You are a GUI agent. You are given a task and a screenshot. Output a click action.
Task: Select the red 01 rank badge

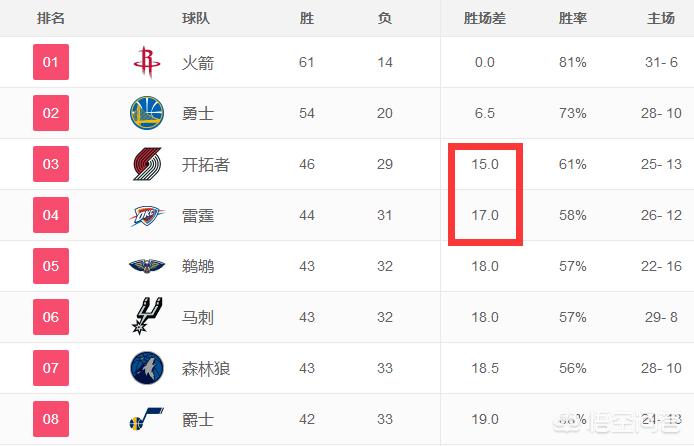click(51, 63)
